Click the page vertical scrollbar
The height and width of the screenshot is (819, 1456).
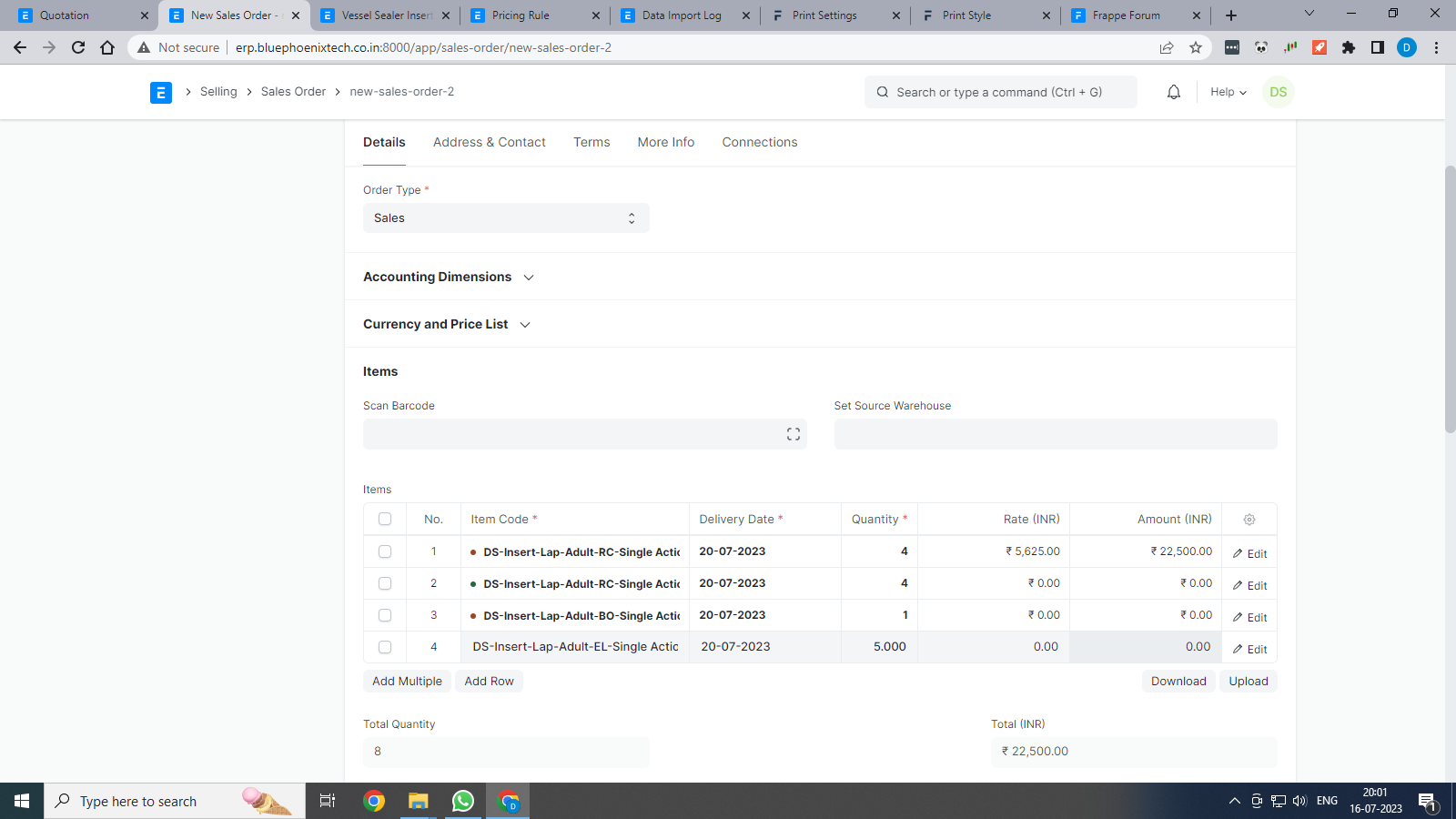coord(1450,300)
